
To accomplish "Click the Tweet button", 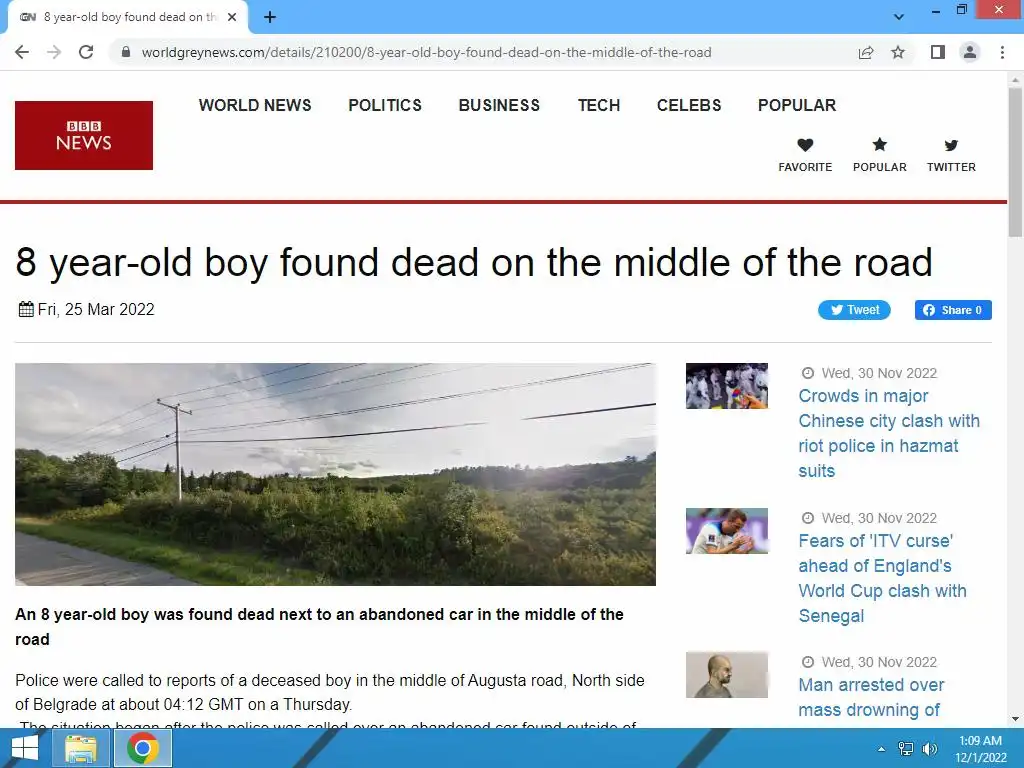I will coord(854,310).
